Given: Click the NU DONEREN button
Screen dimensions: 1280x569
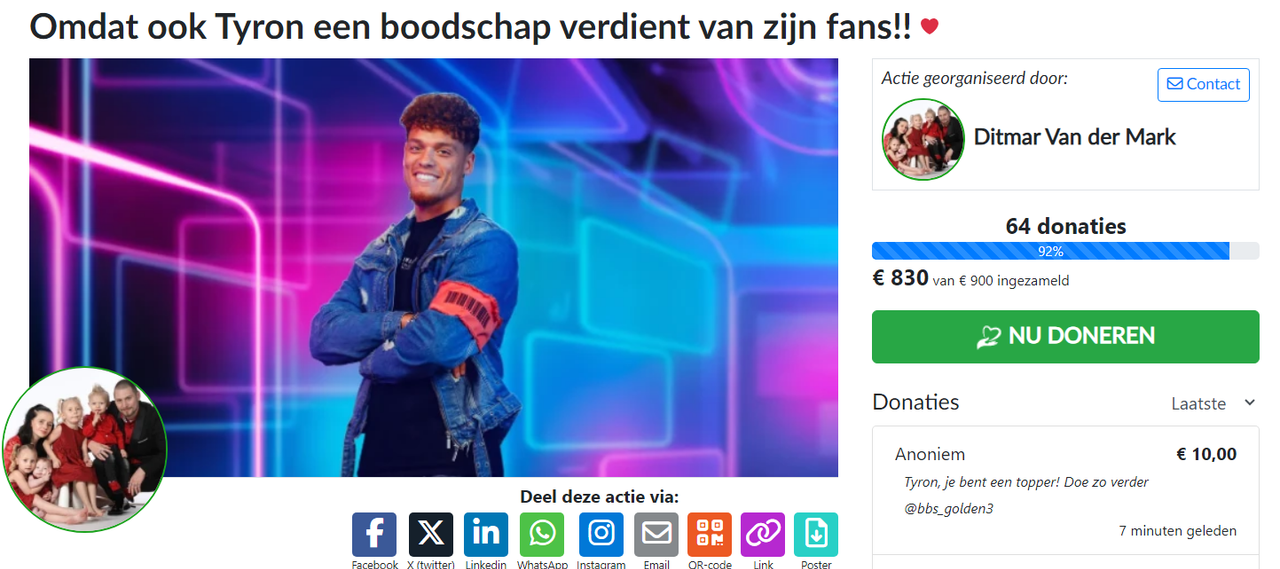Looking at the screenshot, I should tap(1065, 336).
